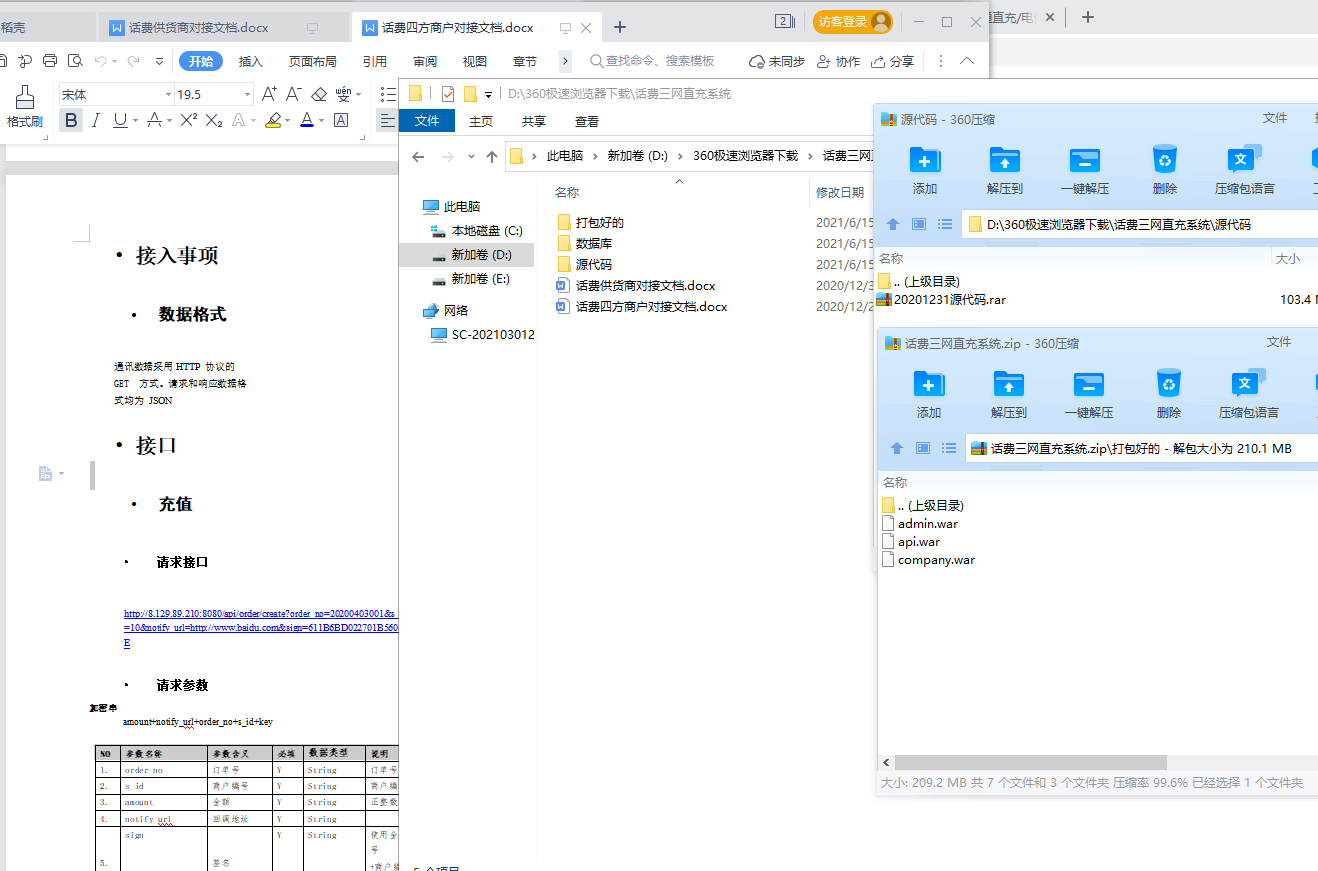Toggle list view in the 源代码 archive window
This screenshot has width=1318, height=871.
(945, 225)
